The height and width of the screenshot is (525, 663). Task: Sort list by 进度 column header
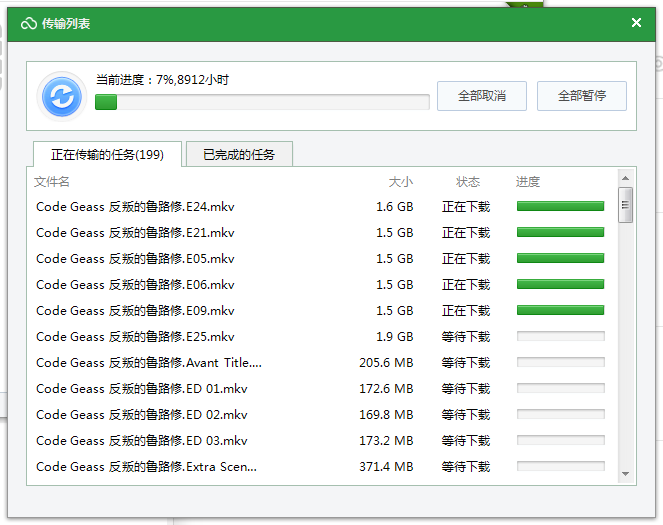tap(528, 182)
